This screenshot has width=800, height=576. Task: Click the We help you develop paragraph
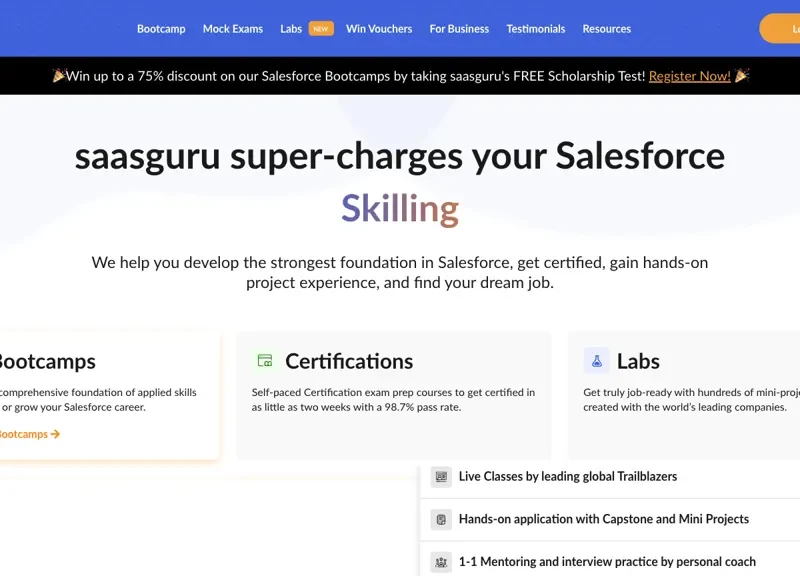(399, 272)
